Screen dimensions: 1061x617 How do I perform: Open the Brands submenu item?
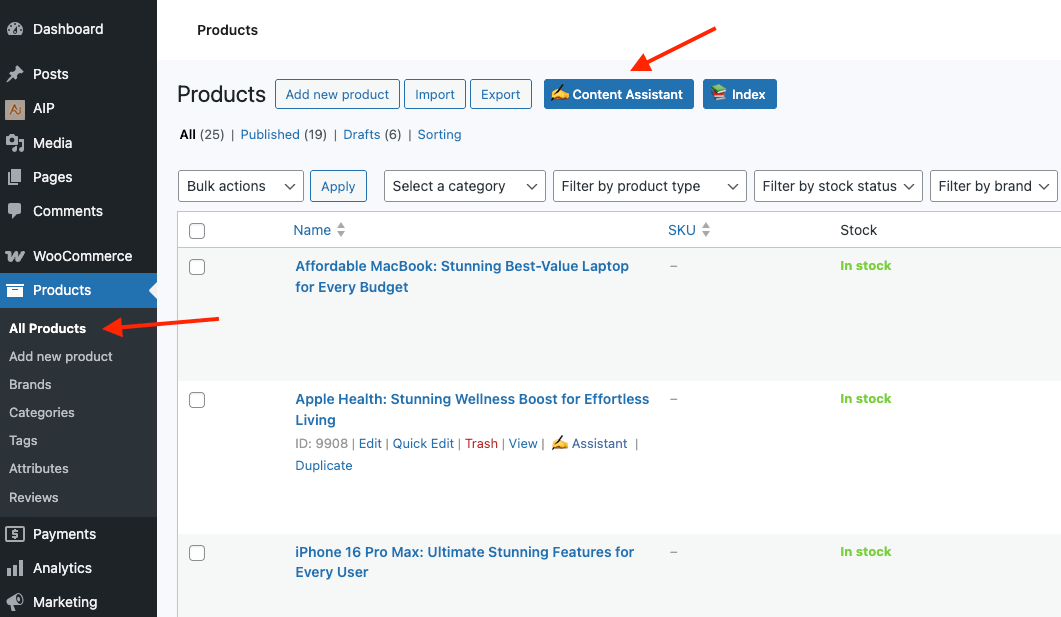pyautogui.click(x=30, y=384)
